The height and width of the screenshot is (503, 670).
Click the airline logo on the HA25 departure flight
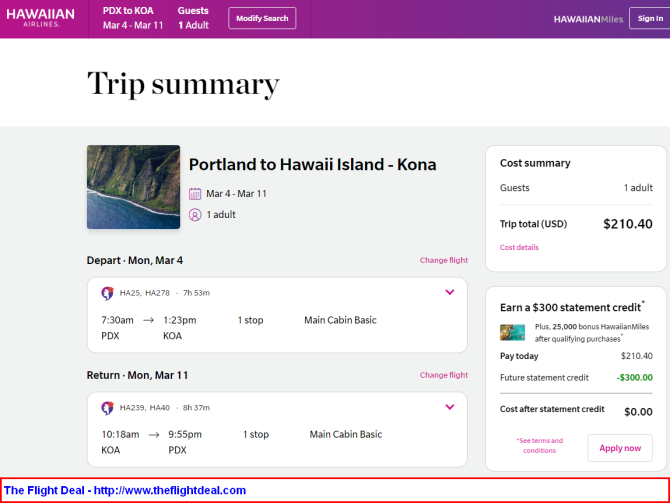[108, 293]
